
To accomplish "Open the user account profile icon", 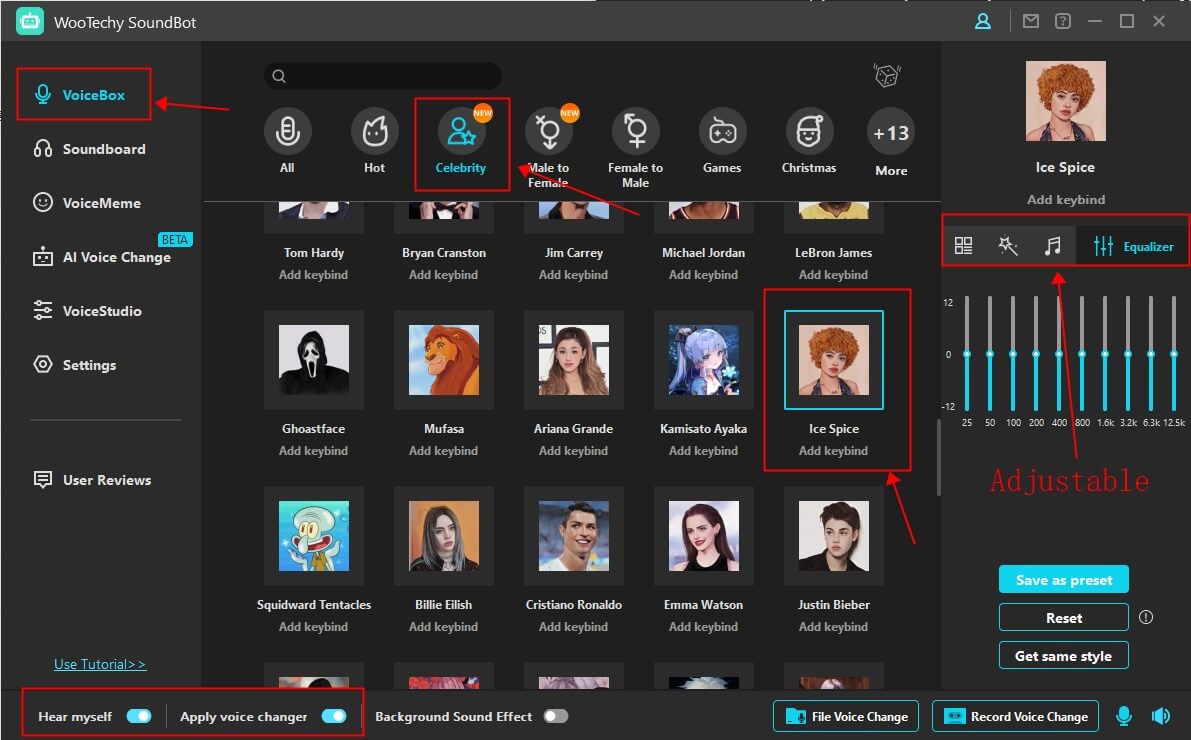I will (x=983, y=21).
